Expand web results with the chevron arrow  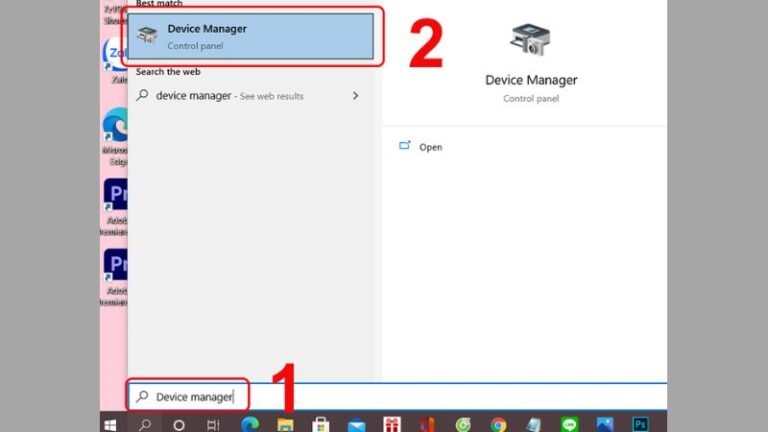(355, 96)
